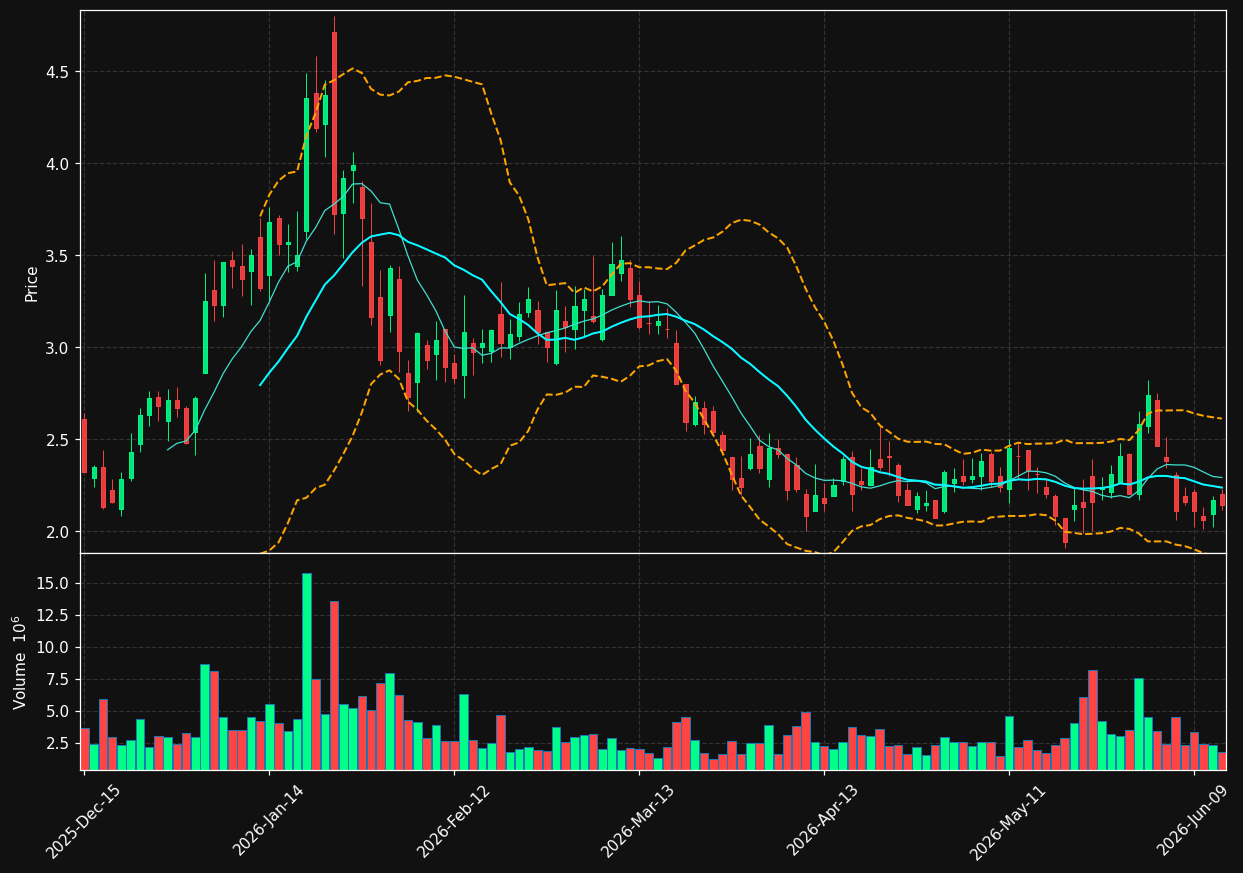
Task: Click the 2026-Jun-09 date label
Action: pyautogui.click(x=1192, y=821)
